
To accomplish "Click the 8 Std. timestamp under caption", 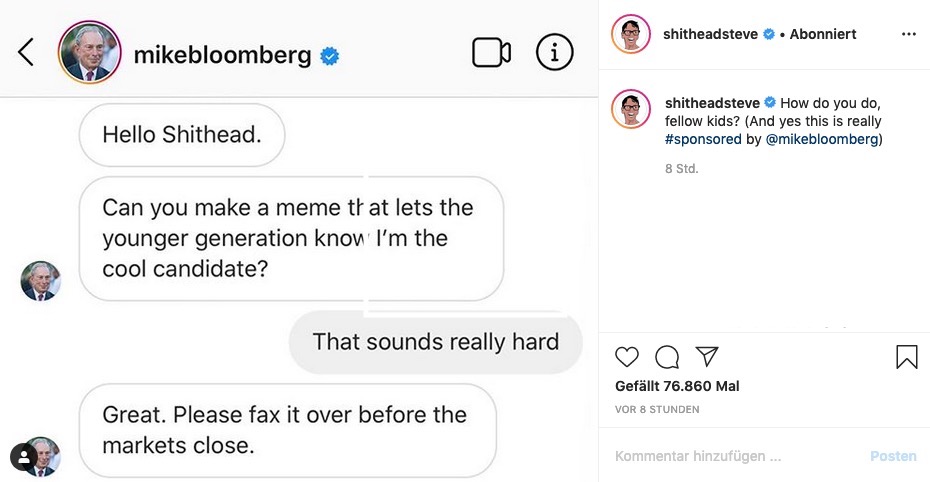I will 681,169.
